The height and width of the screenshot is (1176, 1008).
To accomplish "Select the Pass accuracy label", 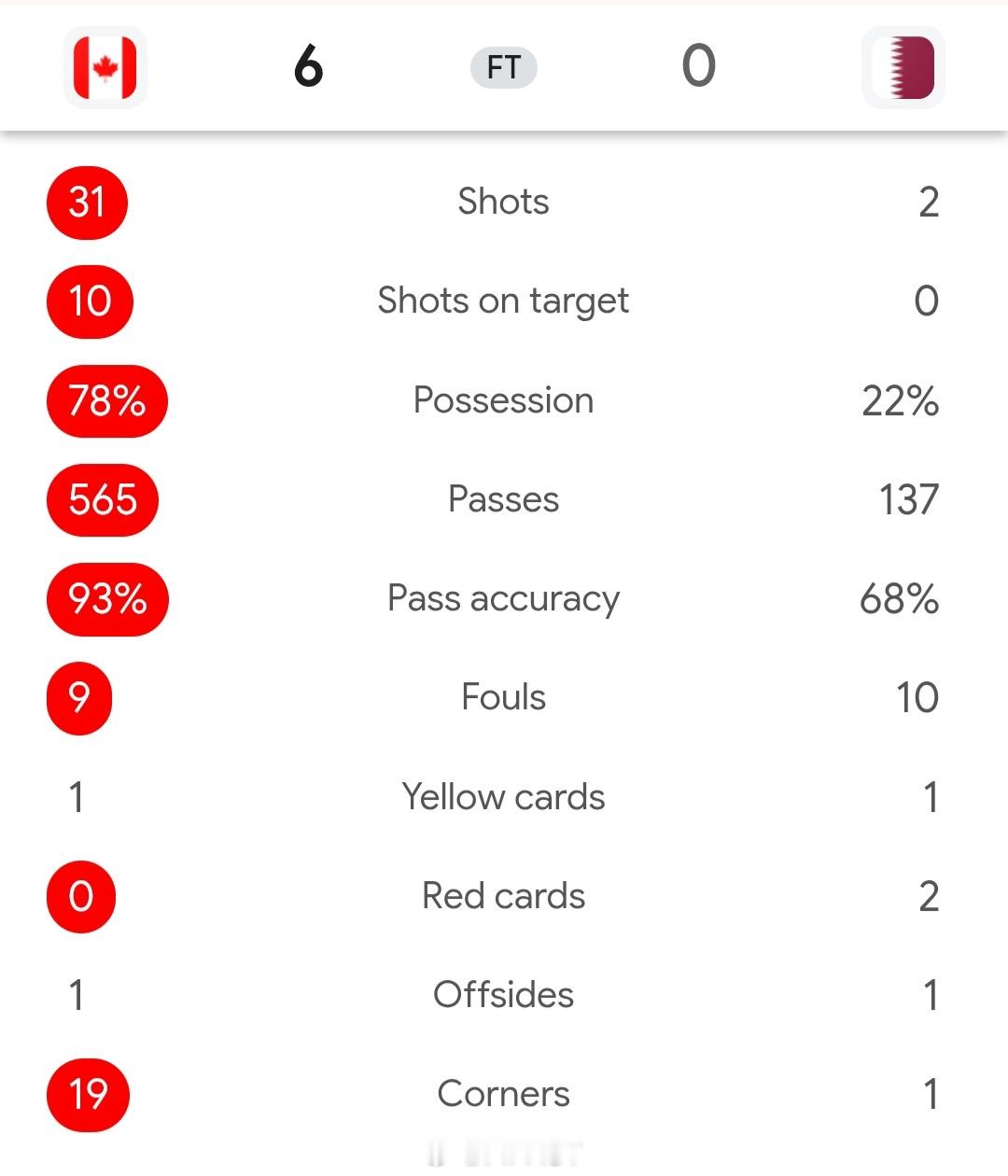I will point(504,599).
